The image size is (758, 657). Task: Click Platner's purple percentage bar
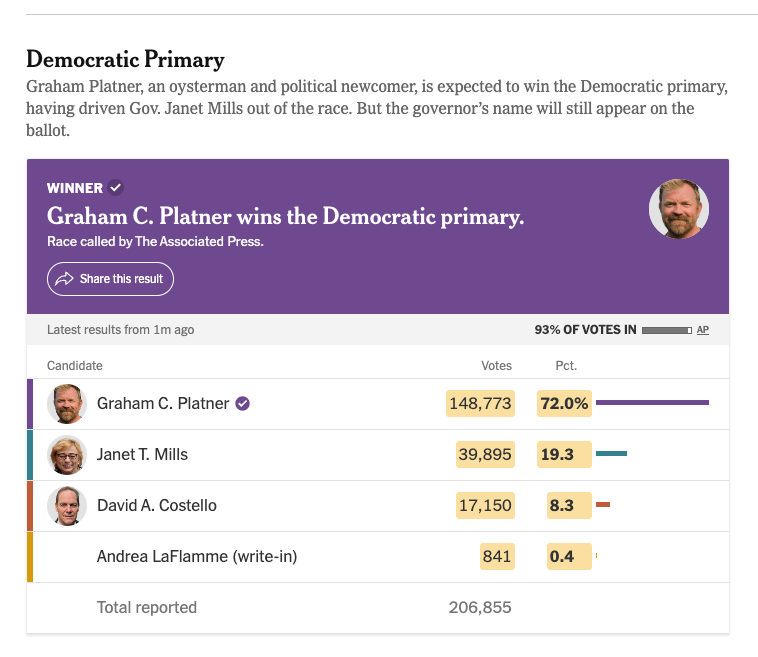point(653,402)
